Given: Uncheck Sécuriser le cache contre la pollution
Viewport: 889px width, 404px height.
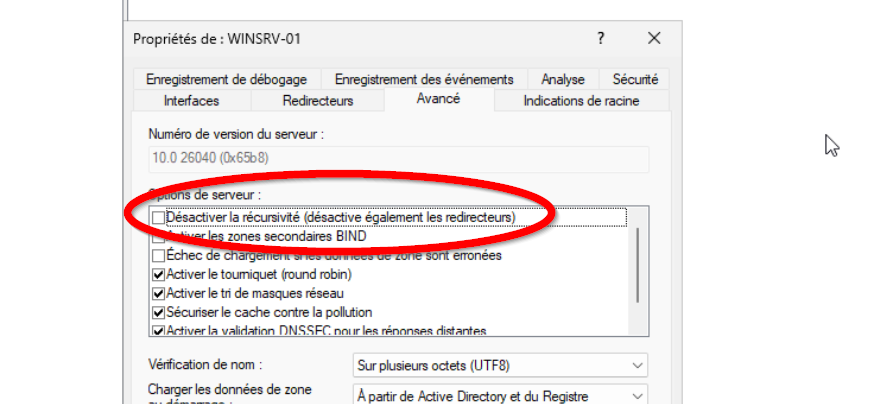Looking at the screenshot, I should tap(158, 312).
